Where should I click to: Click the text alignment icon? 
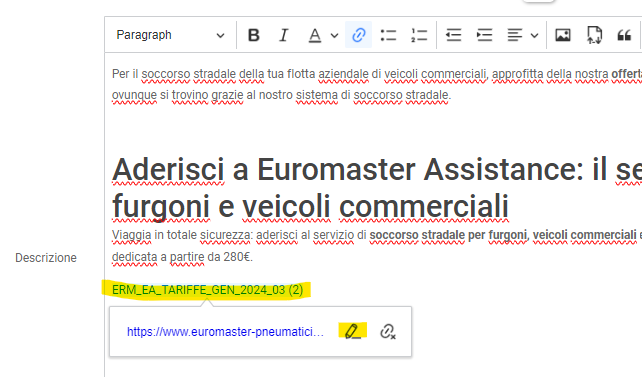coord(515,35)
